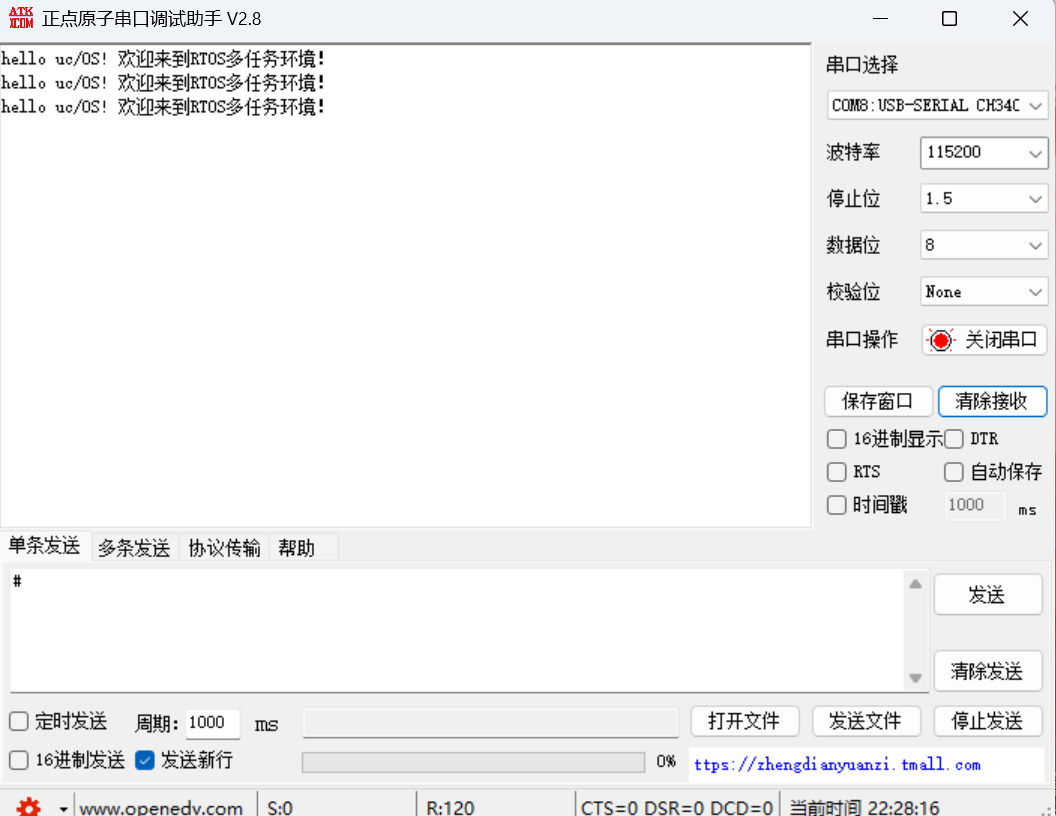Click the 清除发送 clear send button

pos(988,671)
